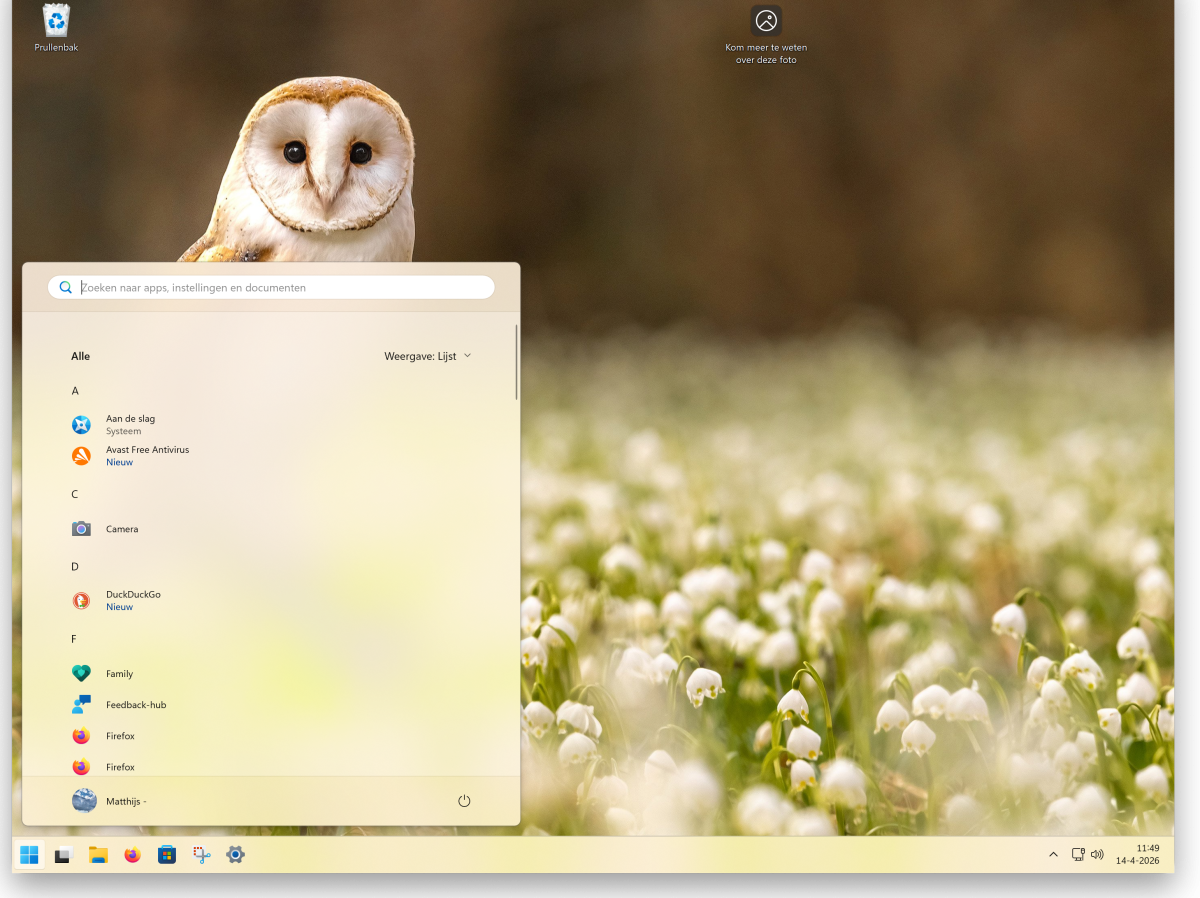
Task: Open the Matthijs user account menu
Action: pos(110,801)
